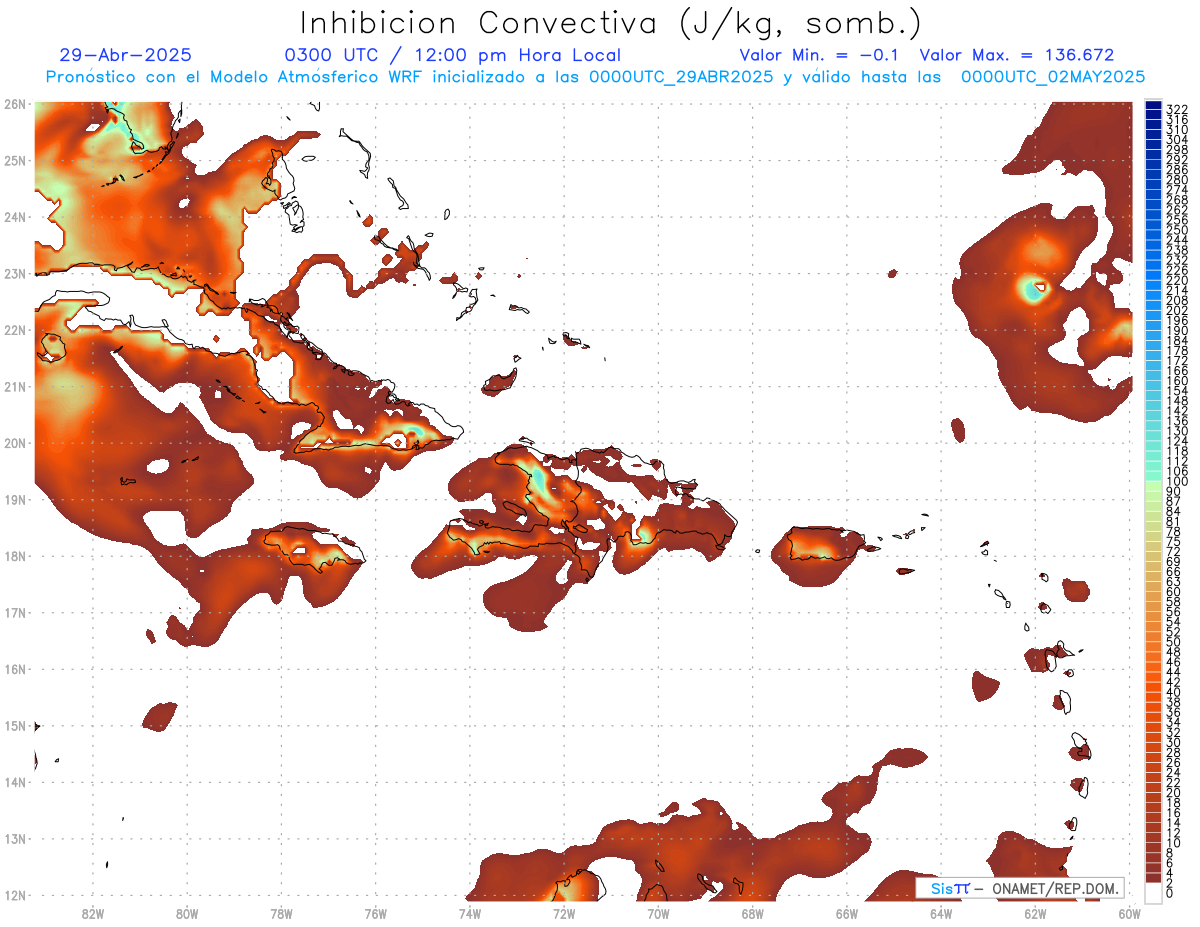The height and width of the screenshot is (927, 1200).
Task: Click the '25N' latitude label
Action: click(x=14, y=160)
